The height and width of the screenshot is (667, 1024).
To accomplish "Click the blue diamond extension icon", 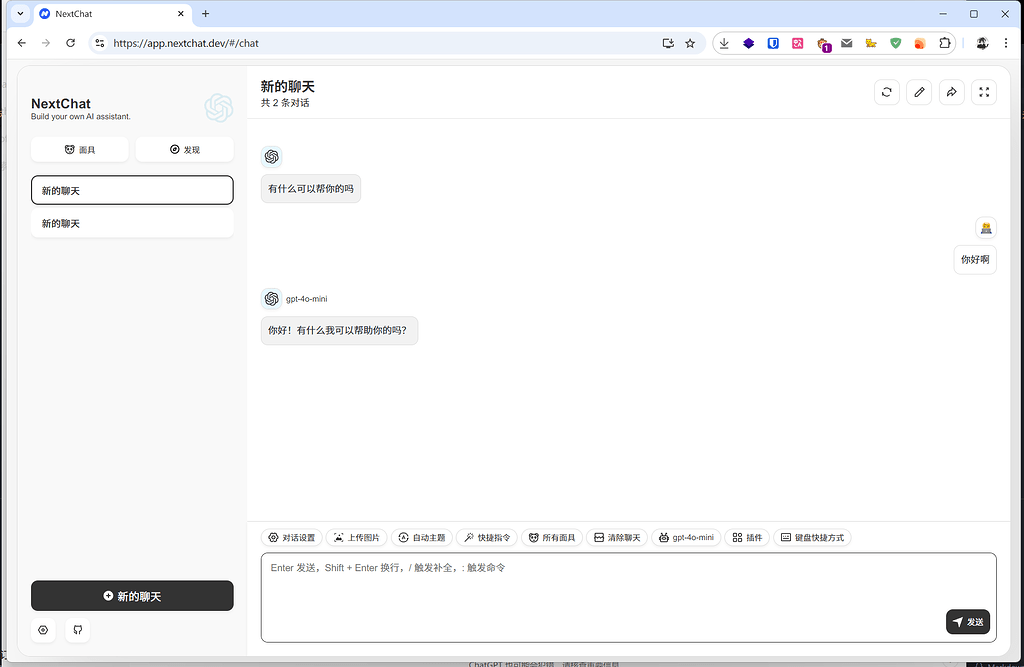I will (x=748, y=43).
